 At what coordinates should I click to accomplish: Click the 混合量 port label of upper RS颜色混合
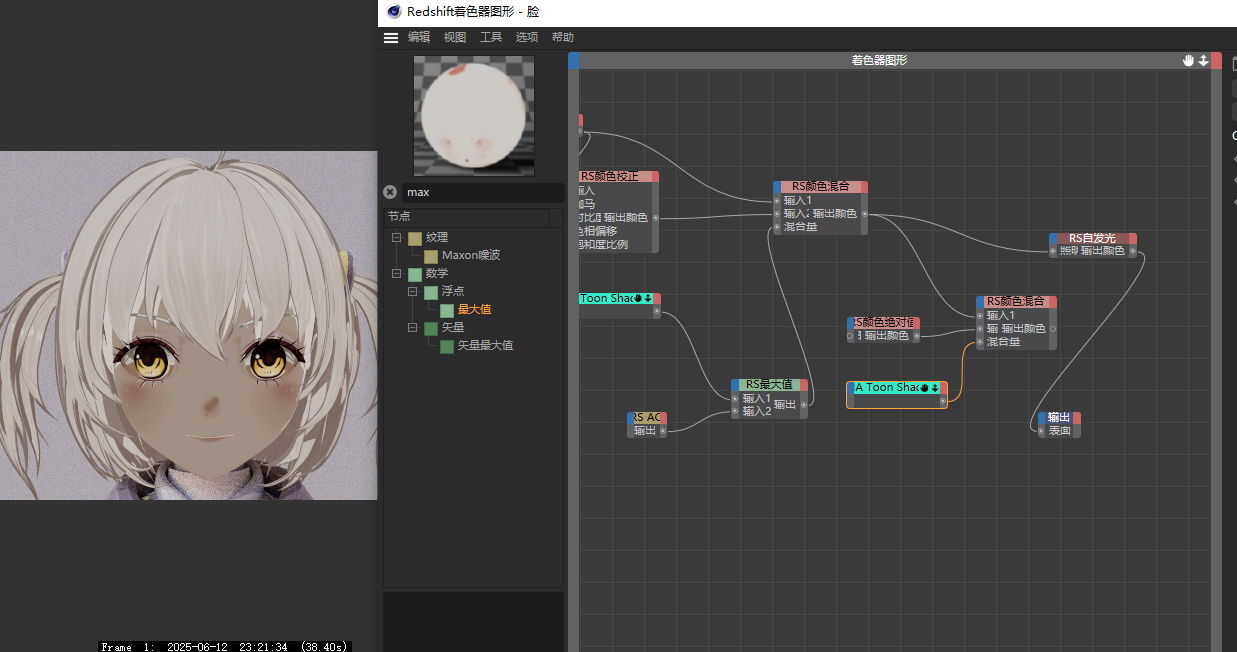click(x=800, y=227)
